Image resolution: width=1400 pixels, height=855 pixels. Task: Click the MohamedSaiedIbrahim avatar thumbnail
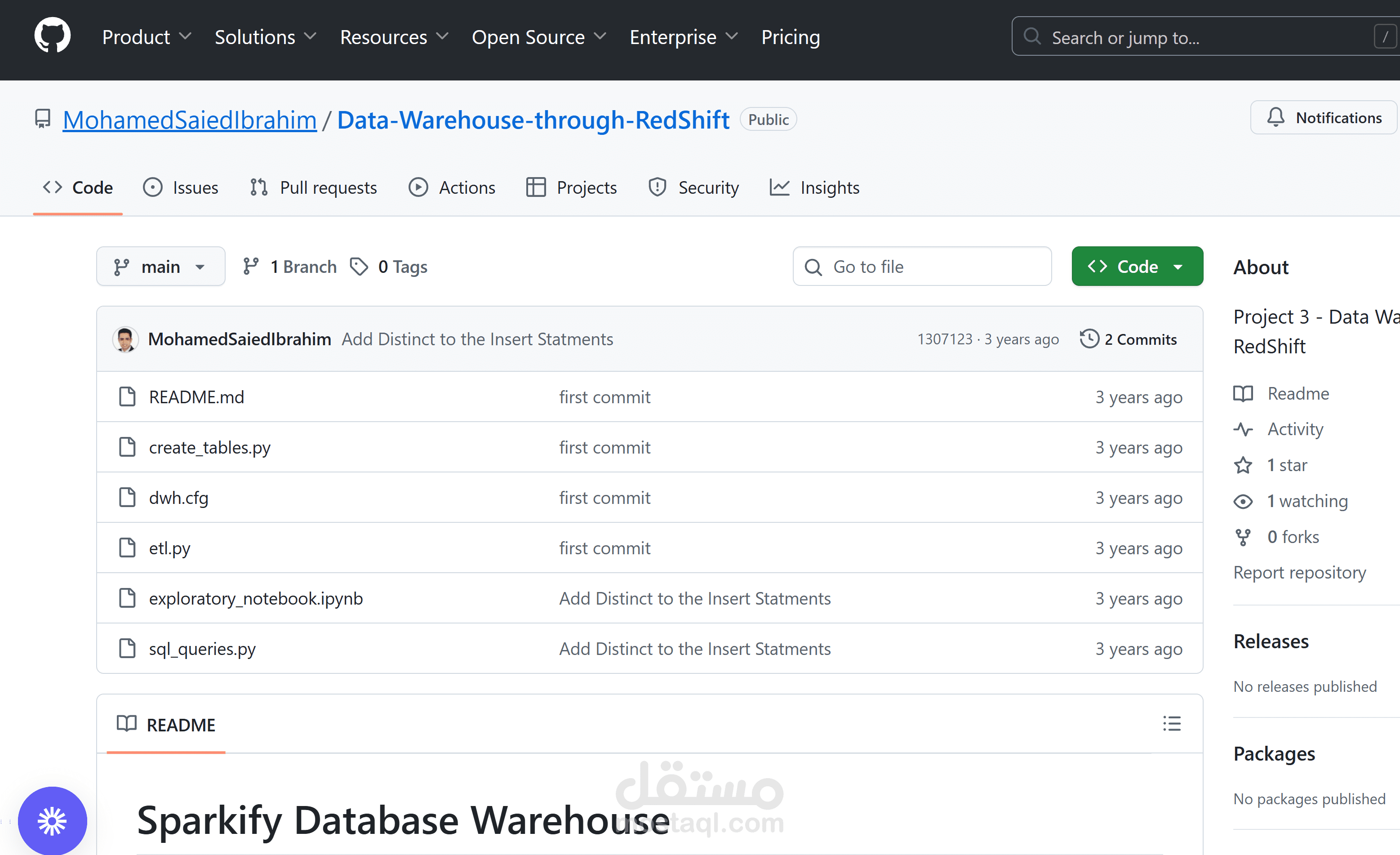pos(125,339)
